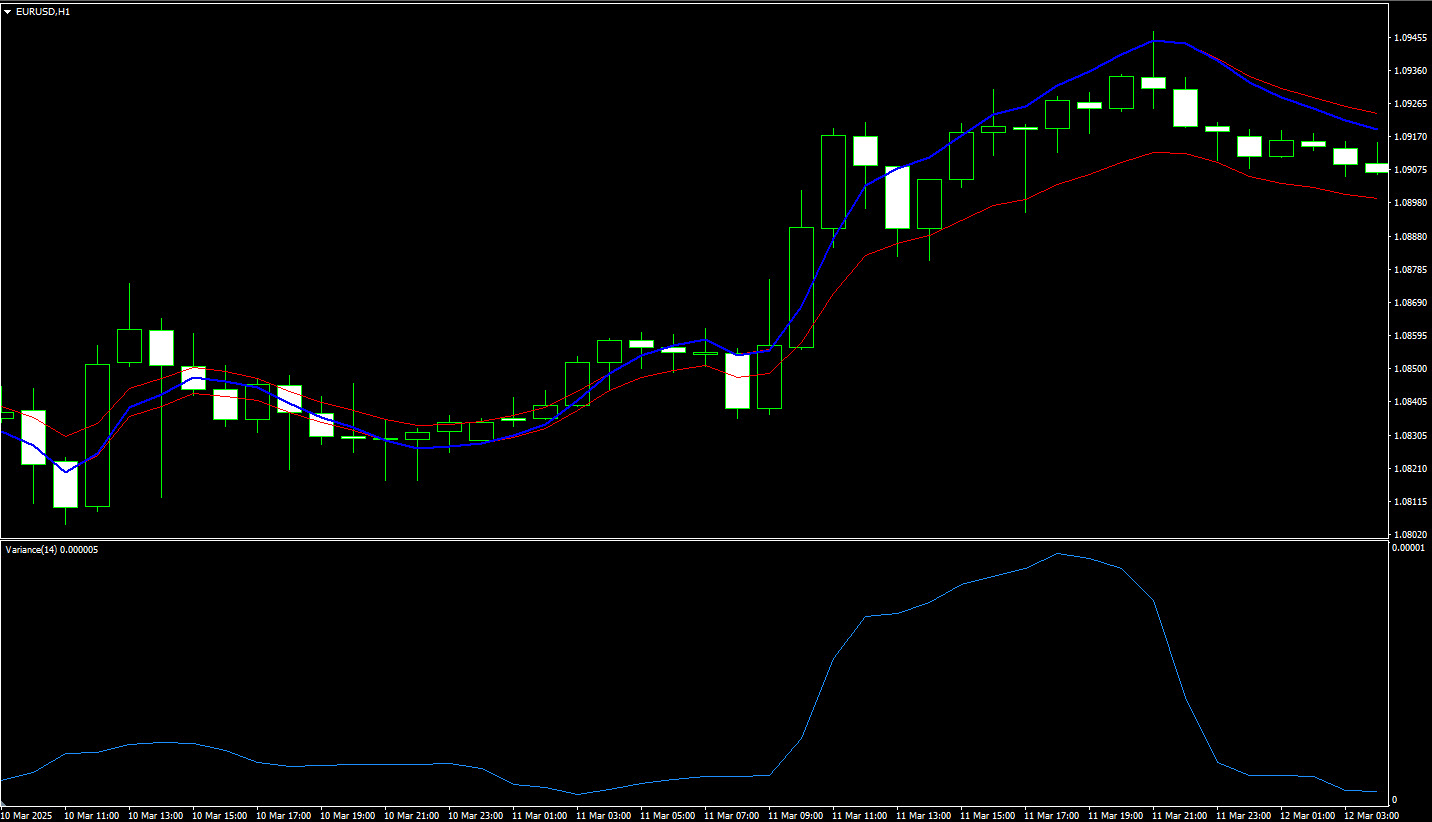Open the dropdown arrow beside EURUSD,H1
Image resolution: width=1432 pixels, height=822 pixels.
[x=8, y=11]
